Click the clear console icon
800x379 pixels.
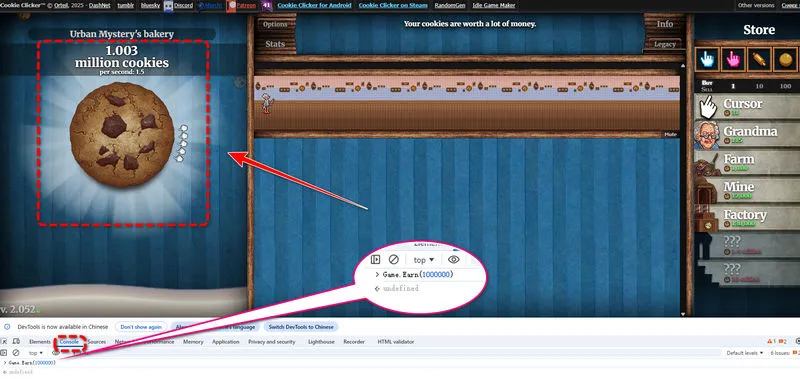16,352
